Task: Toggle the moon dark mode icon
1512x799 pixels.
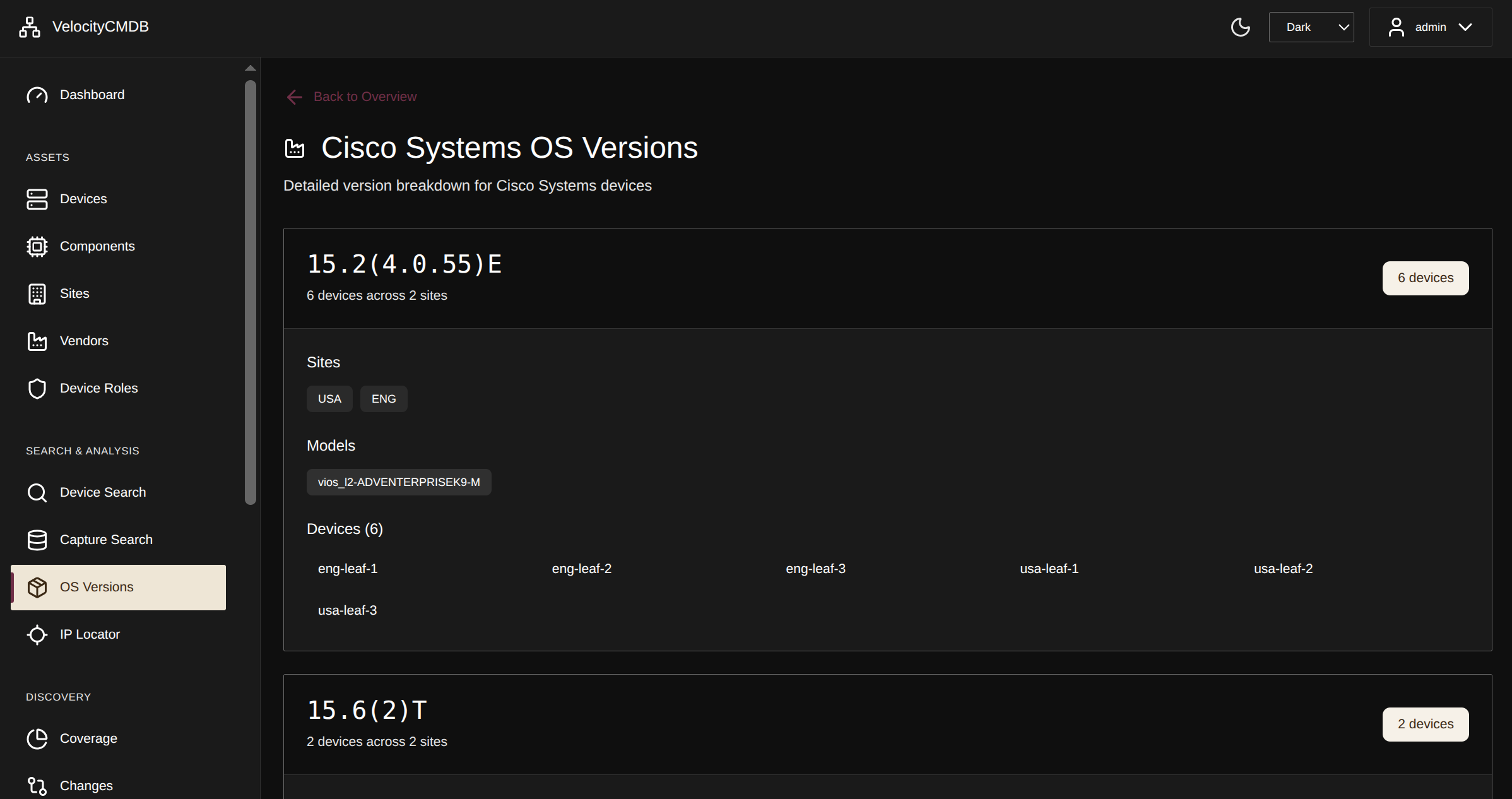Action: [1240, 27]
